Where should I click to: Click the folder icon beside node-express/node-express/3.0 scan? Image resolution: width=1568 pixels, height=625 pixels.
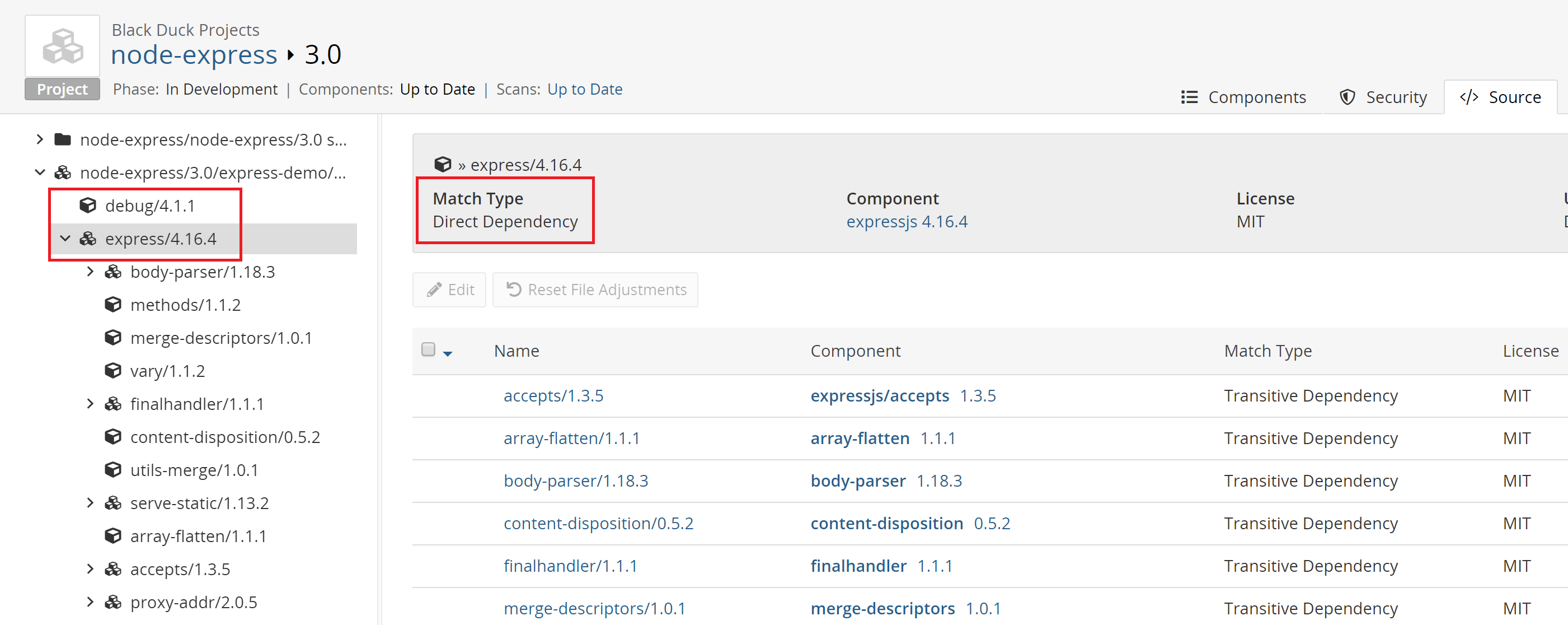tap(63, 139)
